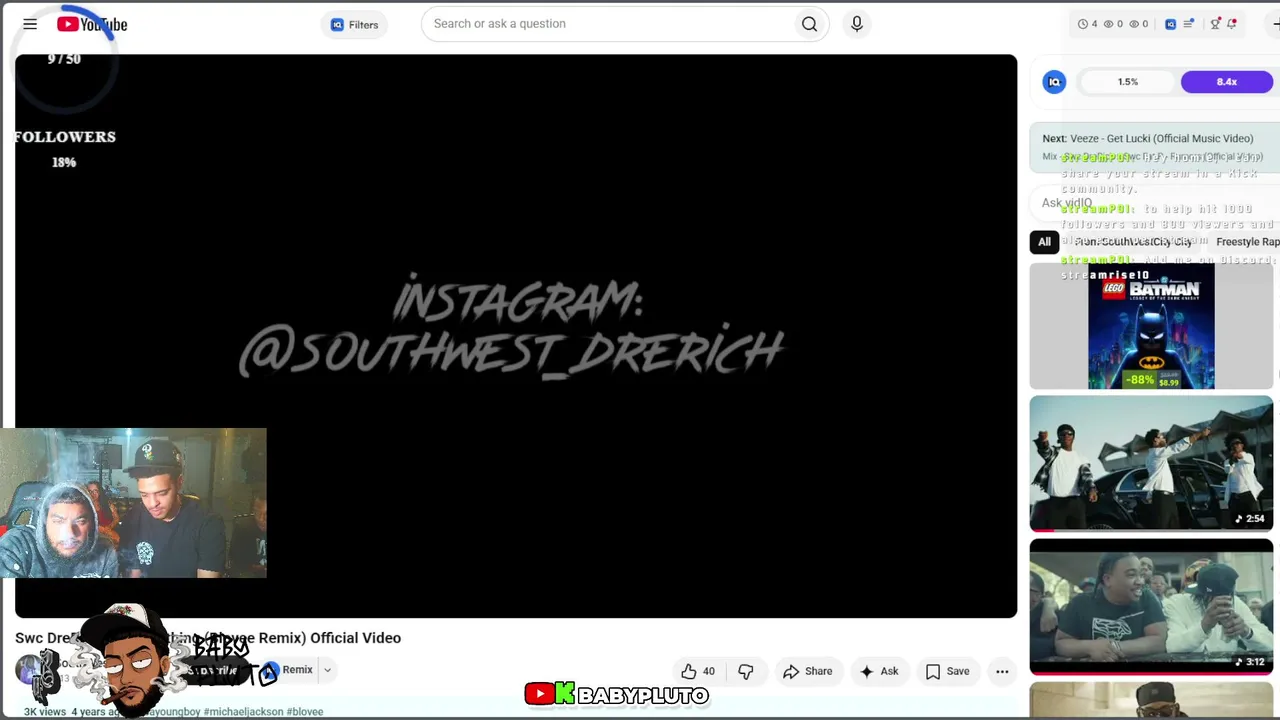Open the LEGO Batman ad thumbnail
Screen dimensions: 1280x720
pyautogui.click(x=1151, y=326)
